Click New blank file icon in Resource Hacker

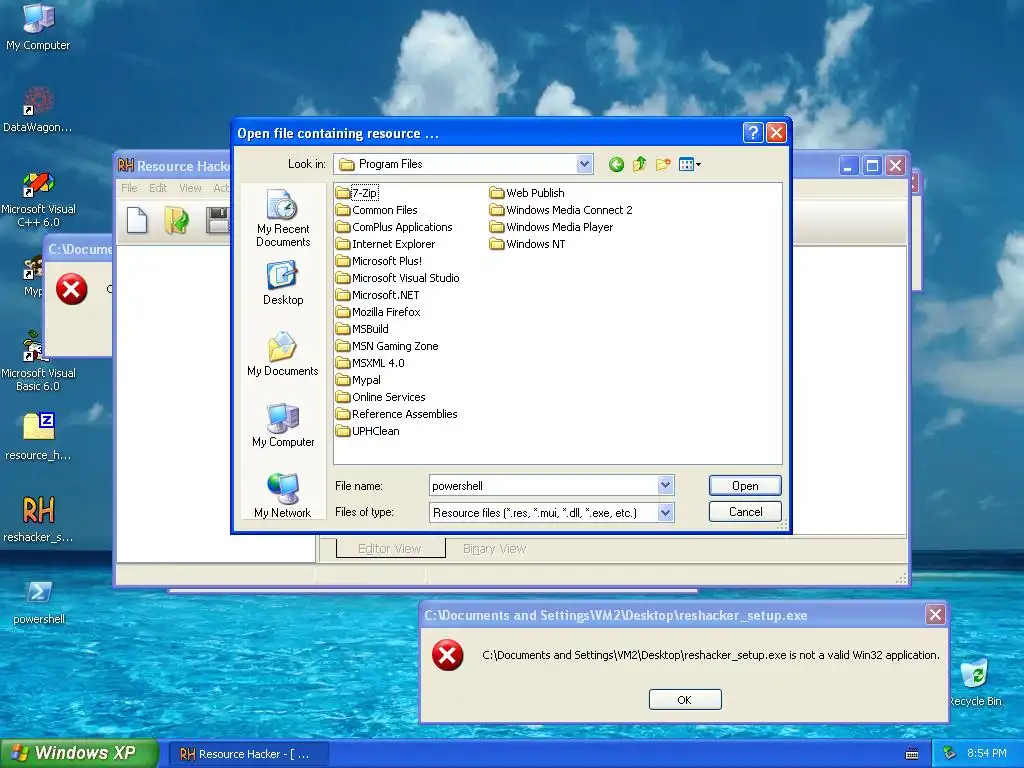click(136, 220)
